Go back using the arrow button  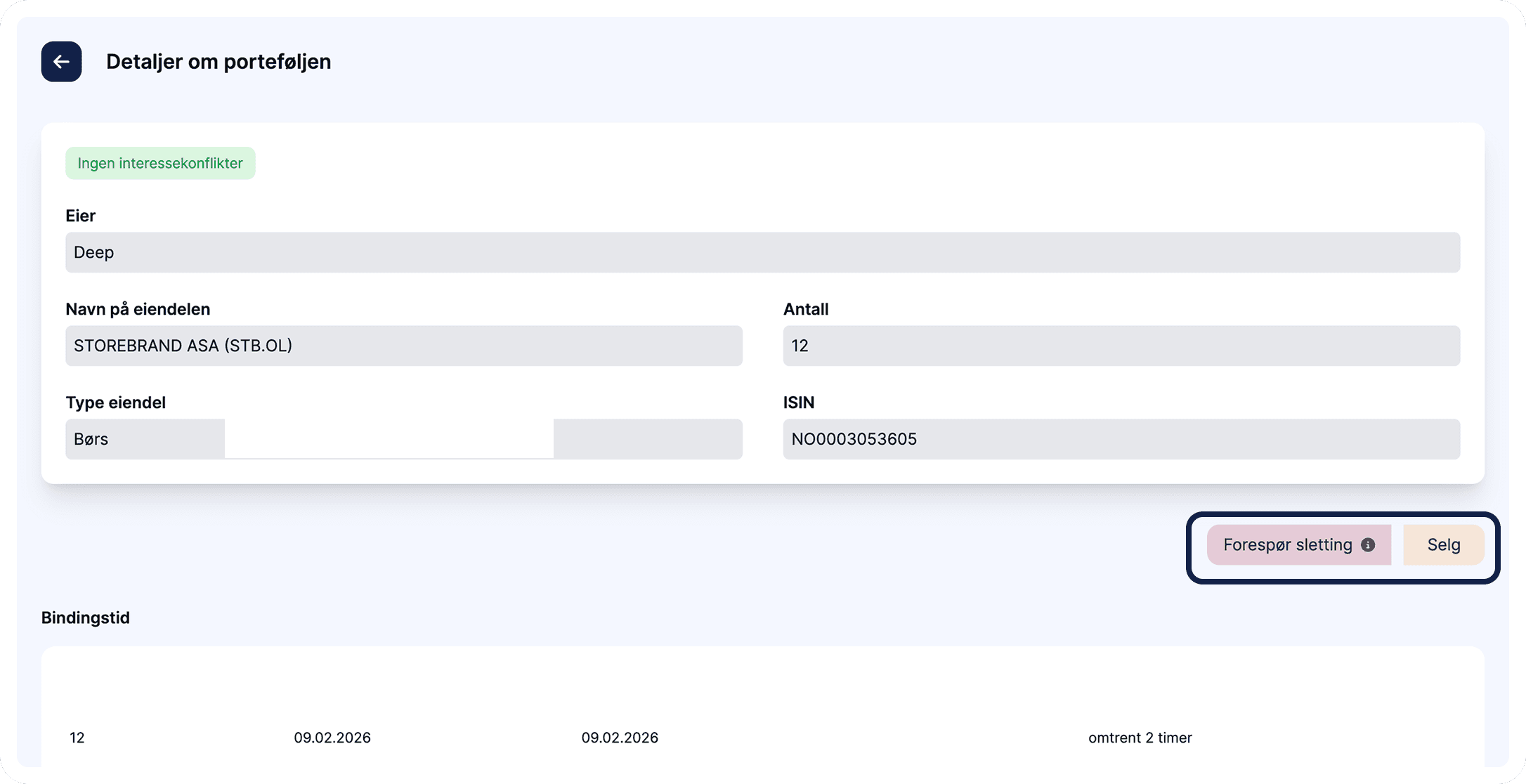pyautogui.click(x=61, y=62)
